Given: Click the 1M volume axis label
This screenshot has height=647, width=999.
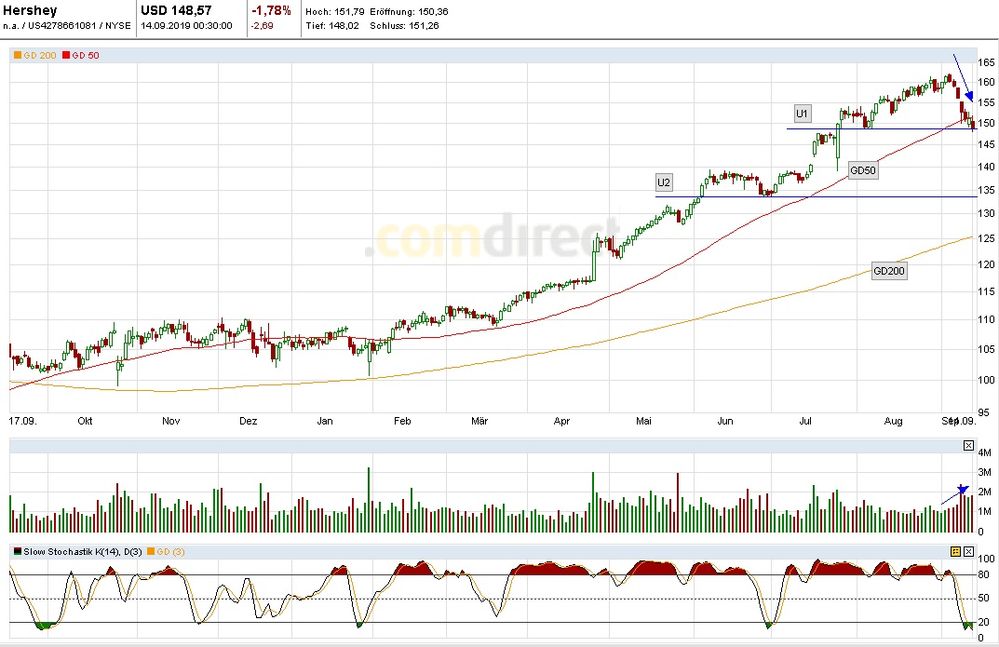Looking at the screenshot, I should click(984, 511).
